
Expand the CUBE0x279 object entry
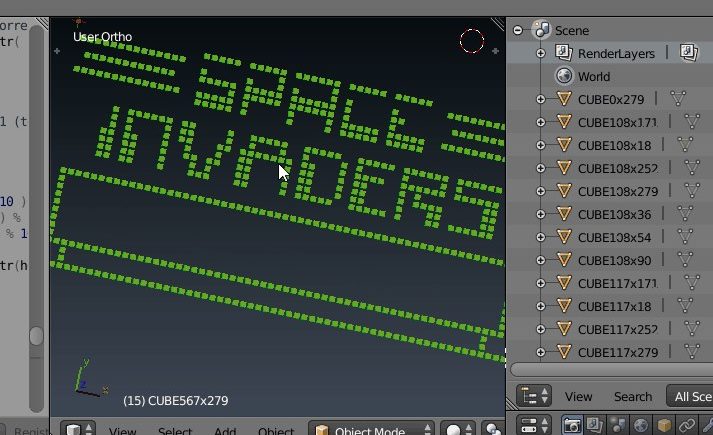pyautogui.click(x=541, y=99)
